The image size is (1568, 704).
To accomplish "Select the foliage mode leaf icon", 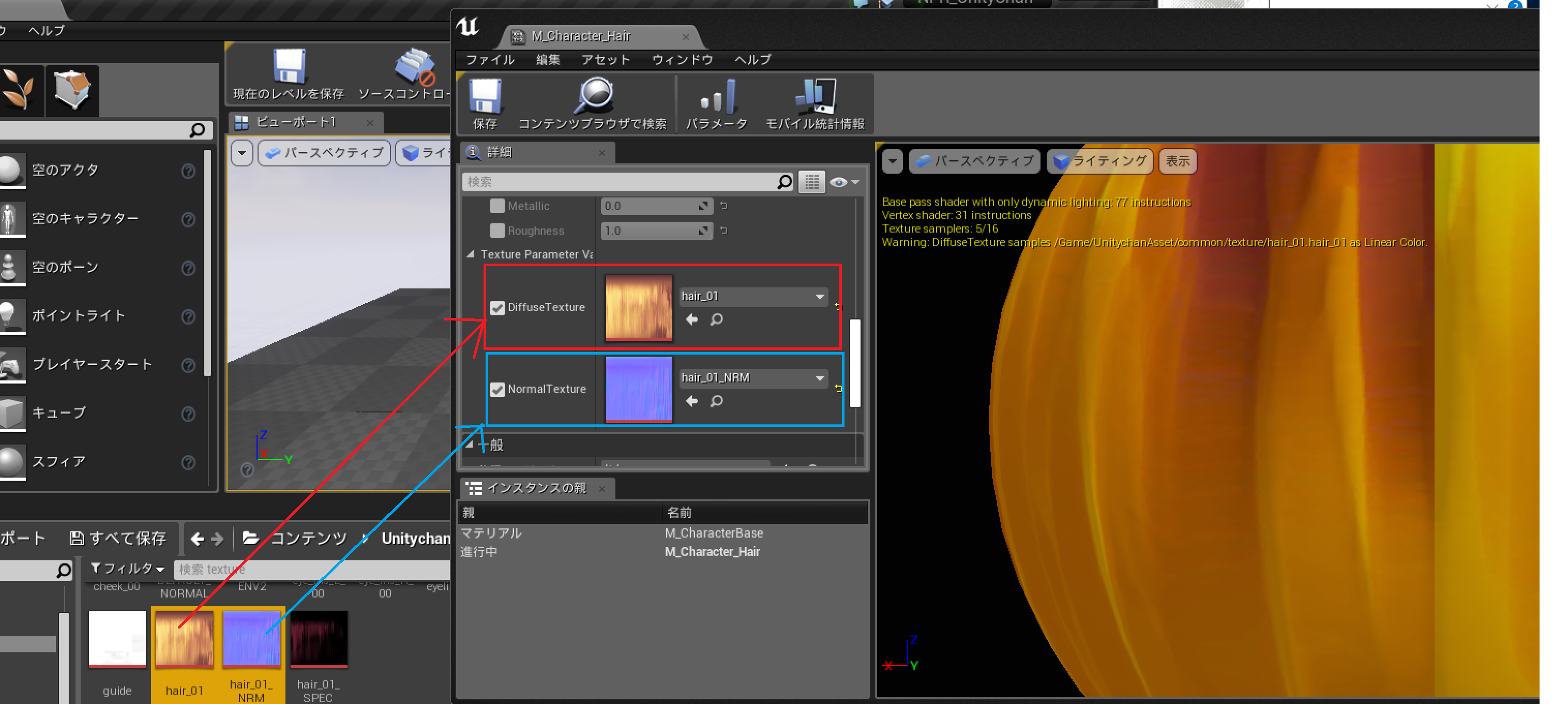I will pyautogui.click(x=19, y=89).
